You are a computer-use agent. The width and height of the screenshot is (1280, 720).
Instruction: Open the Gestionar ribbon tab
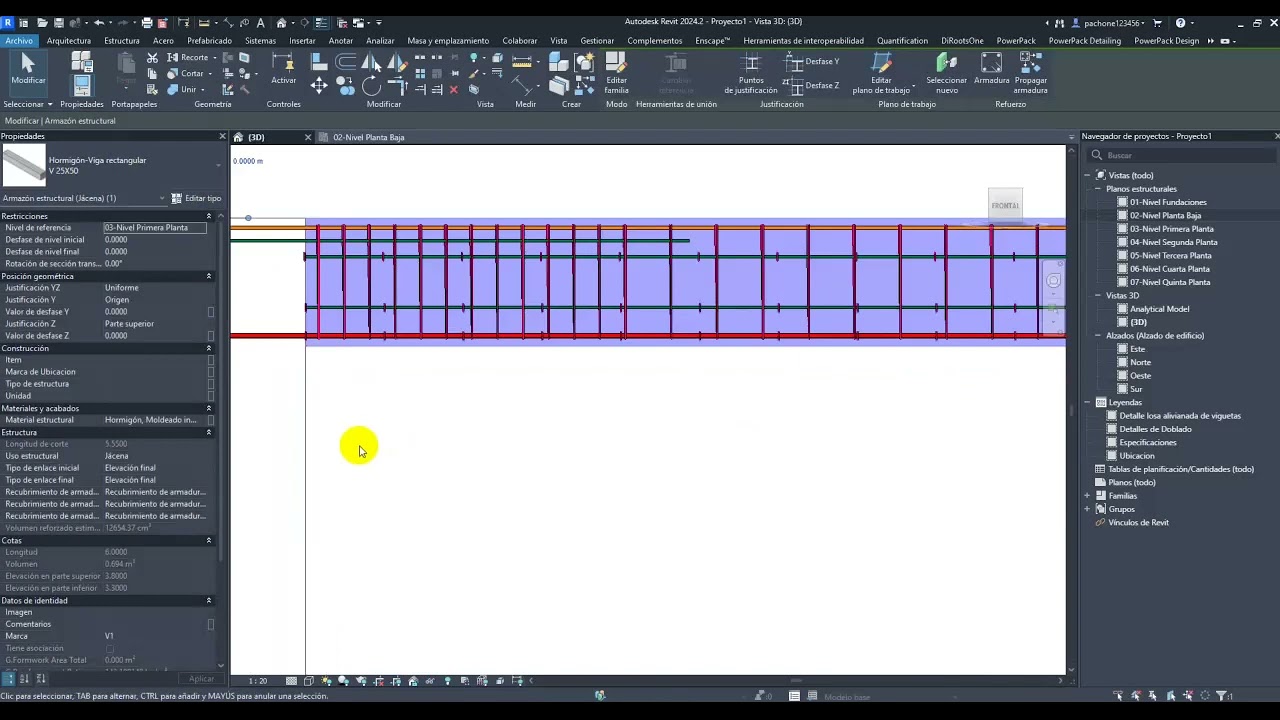pyautogui.click(x=597, y=41)
